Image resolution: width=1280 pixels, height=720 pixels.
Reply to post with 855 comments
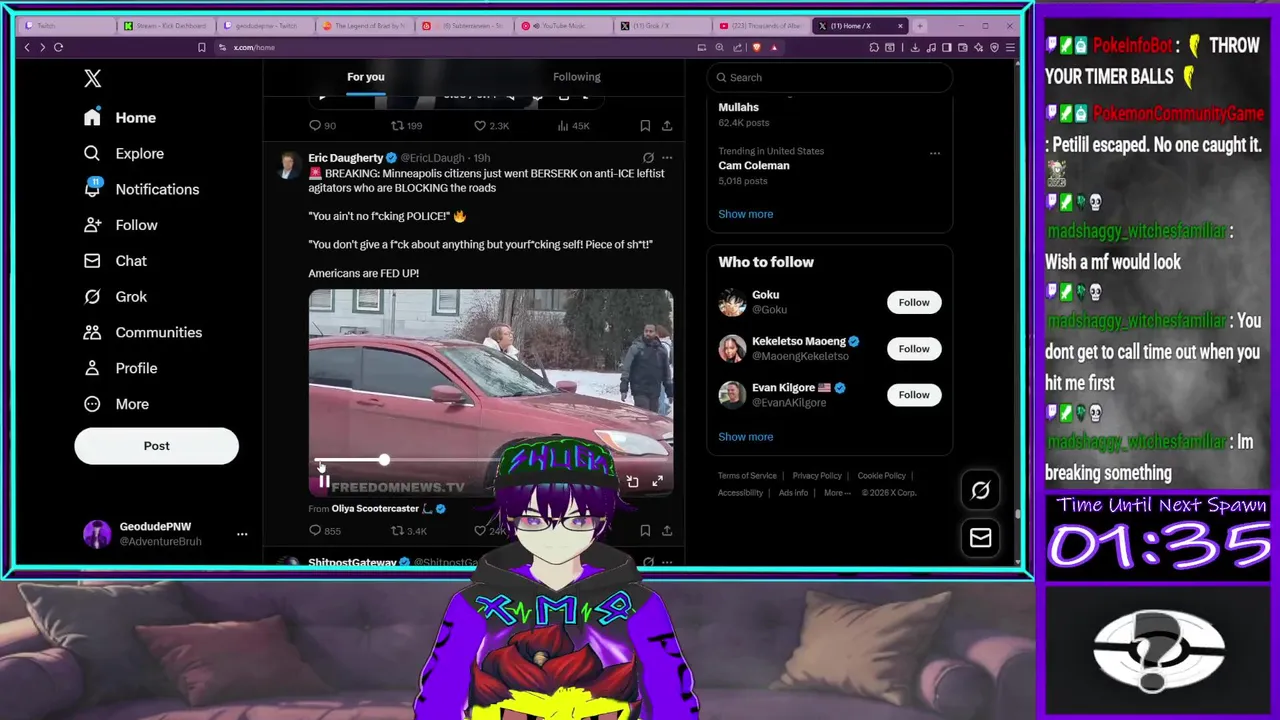(324, 531)
